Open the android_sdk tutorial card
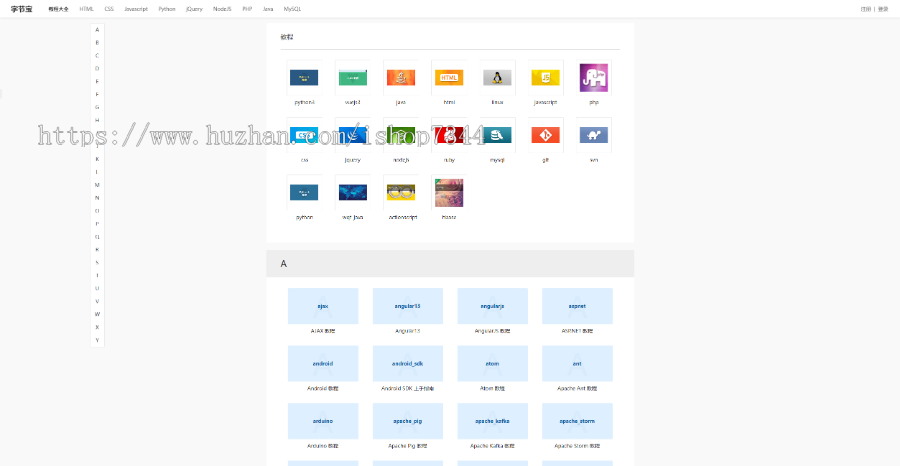This screenshot has height=466, width=900. pos(408,363)
